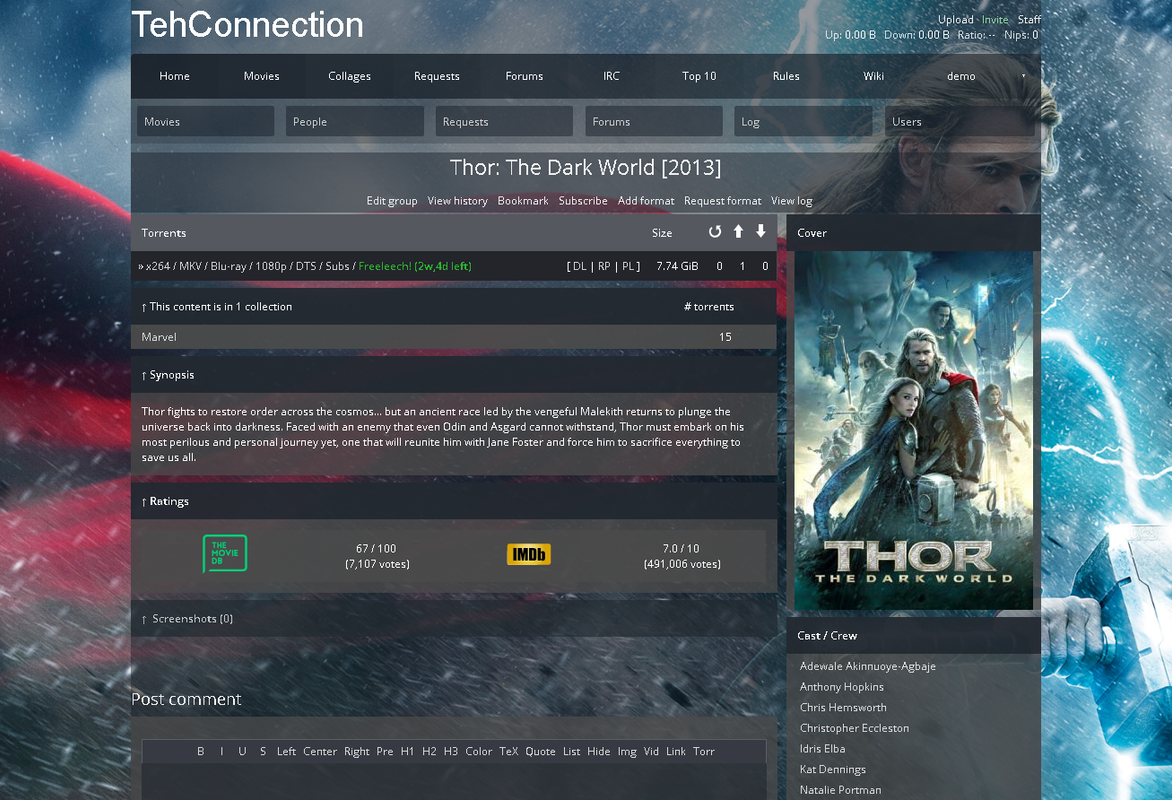Viewport: 1172px width, 800px height.
Task: Open the Movies main menu item
Action: [x=262, y=76]
